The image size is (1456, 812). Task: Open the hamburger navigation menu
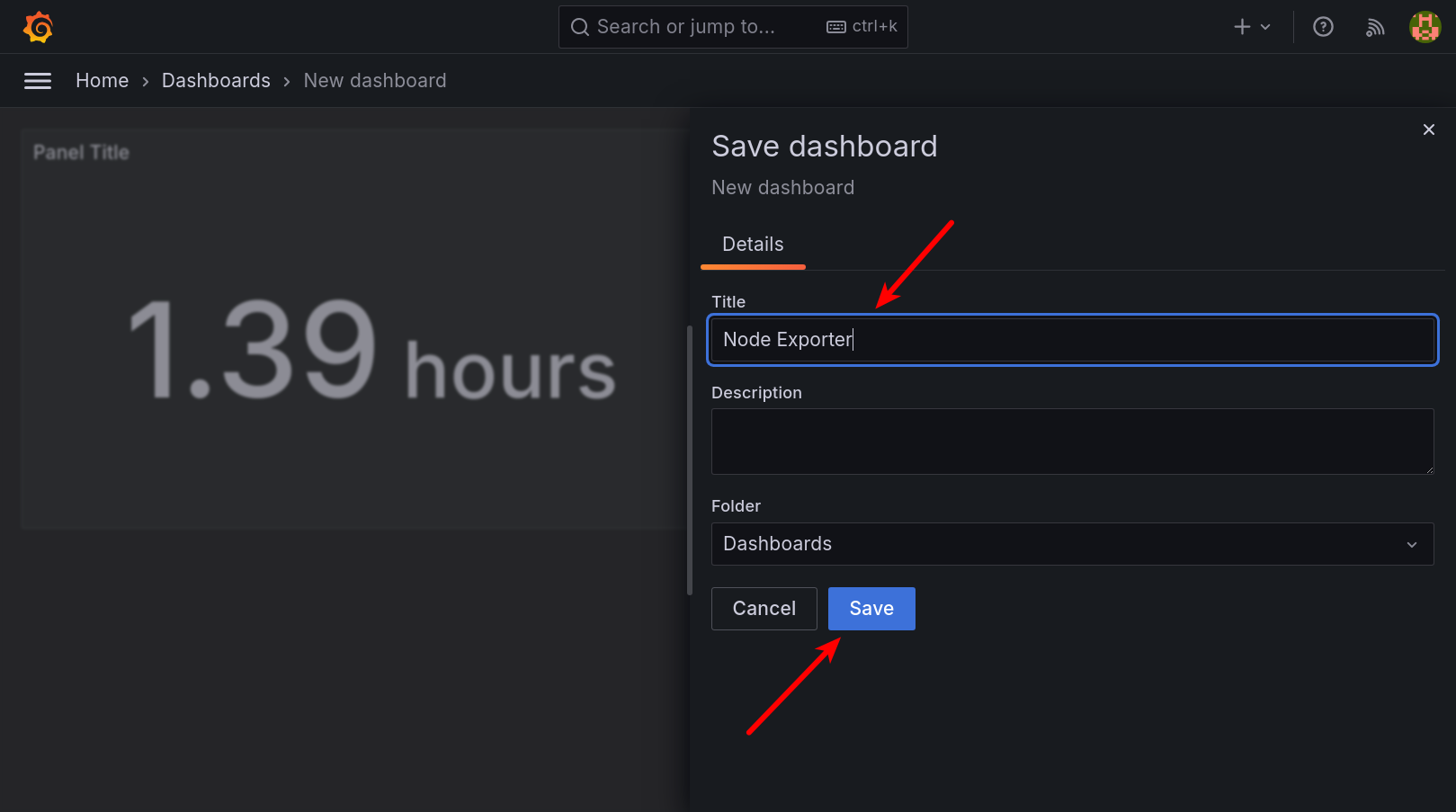tap(38, 81)
